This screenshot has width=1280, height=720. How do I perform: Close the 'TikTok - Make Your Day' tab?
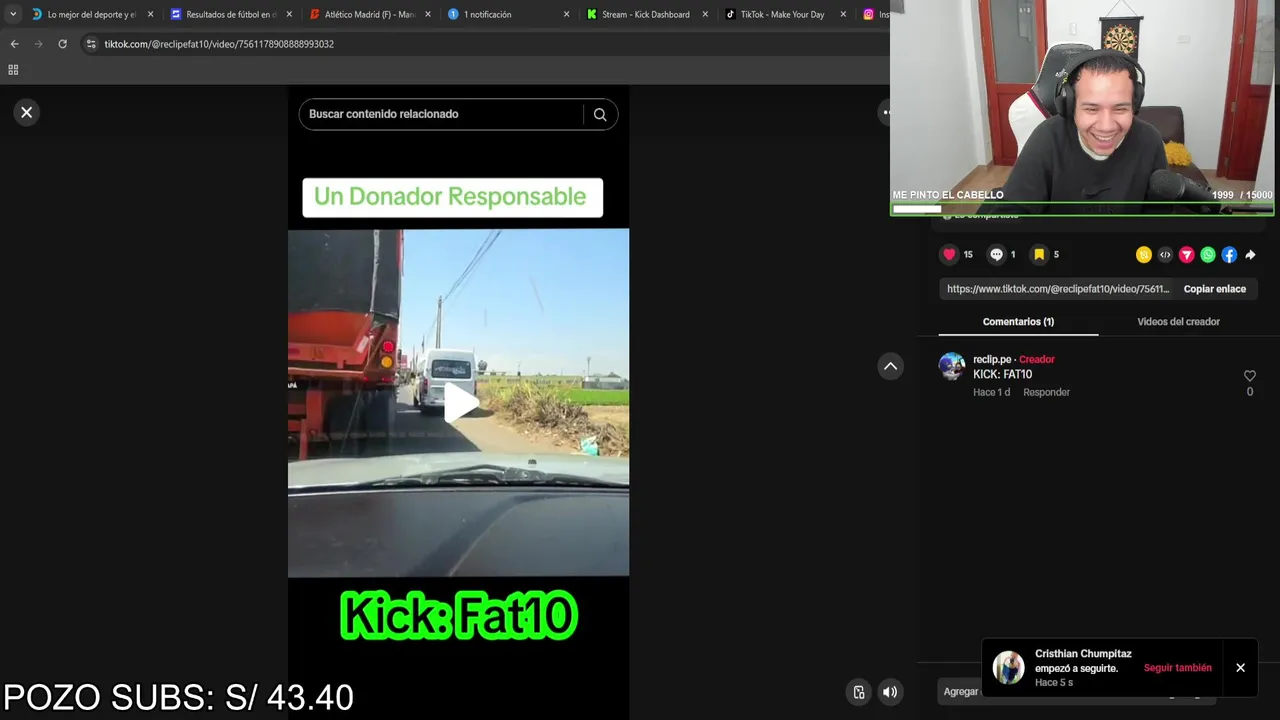pyautogui.click(x=843, y=15)
